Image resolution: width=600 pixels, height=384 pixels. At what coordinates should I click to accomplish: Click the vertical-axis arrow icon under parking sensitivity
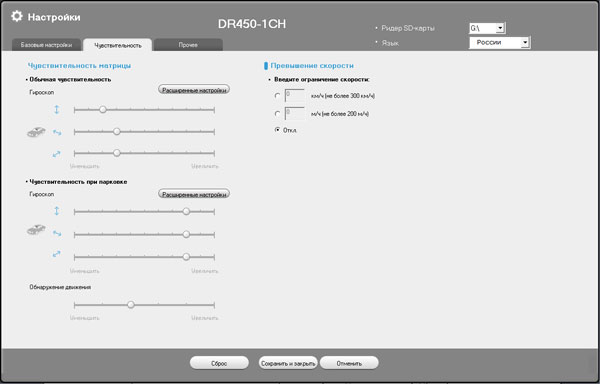pos(56,211)
